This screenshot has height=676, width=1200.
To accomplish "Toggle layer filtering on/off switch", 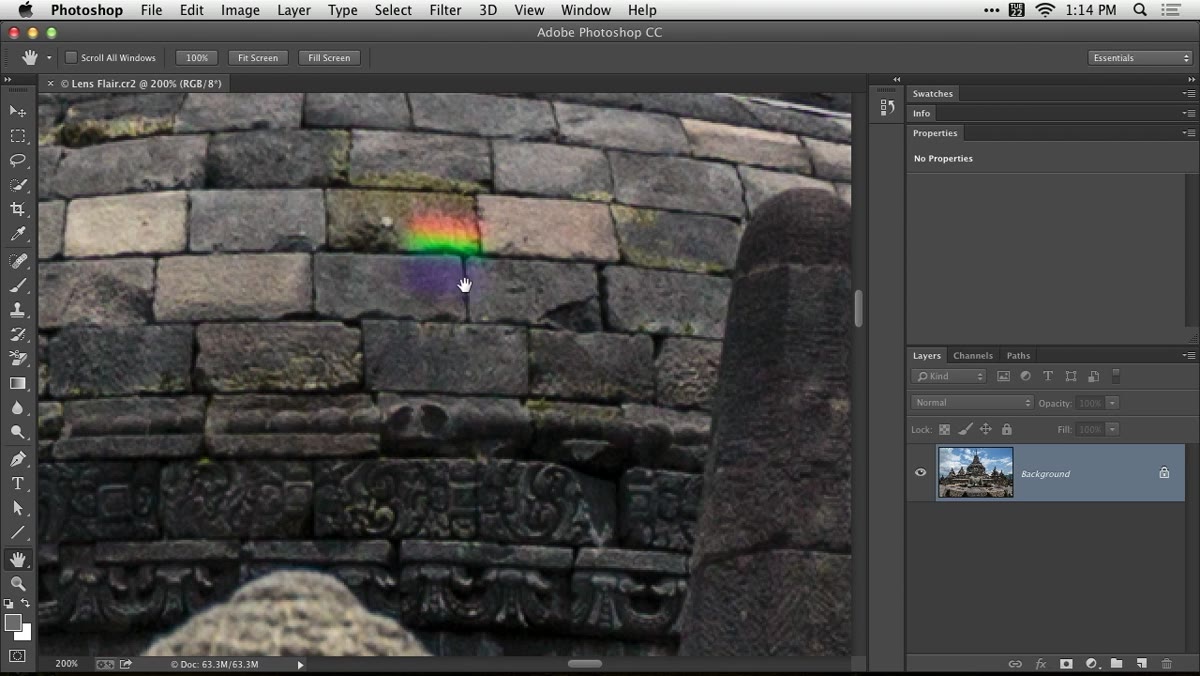I will tap(1116, 376).
